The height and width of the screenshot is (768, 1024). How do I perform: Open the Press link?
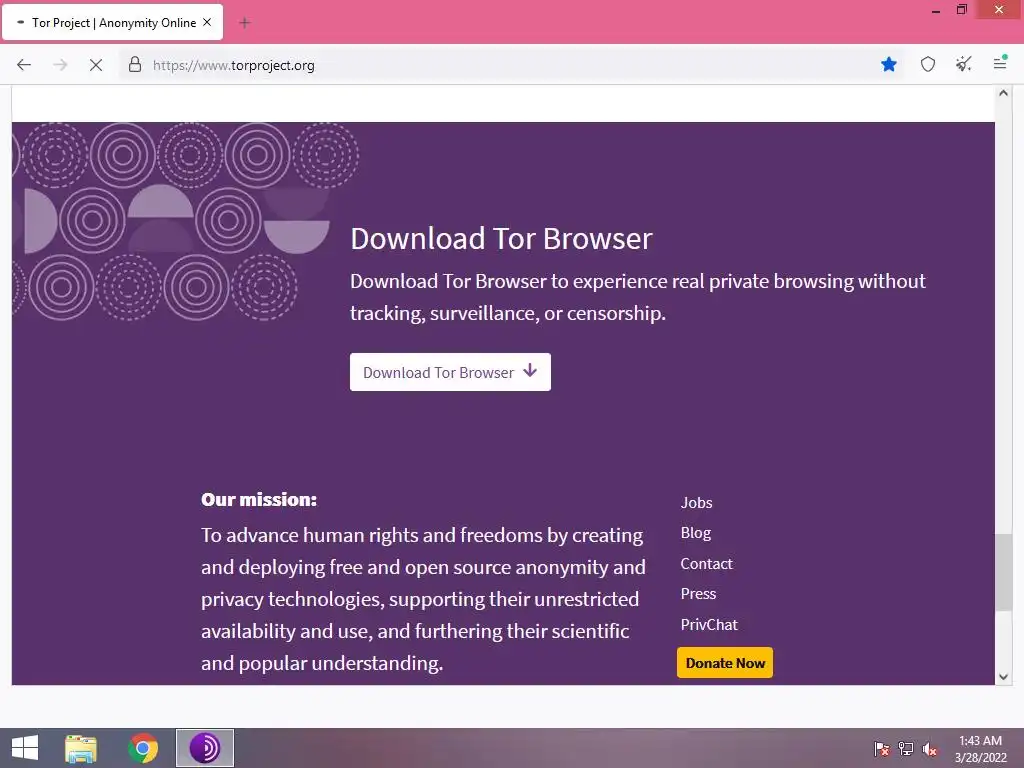tap(698, 594)
